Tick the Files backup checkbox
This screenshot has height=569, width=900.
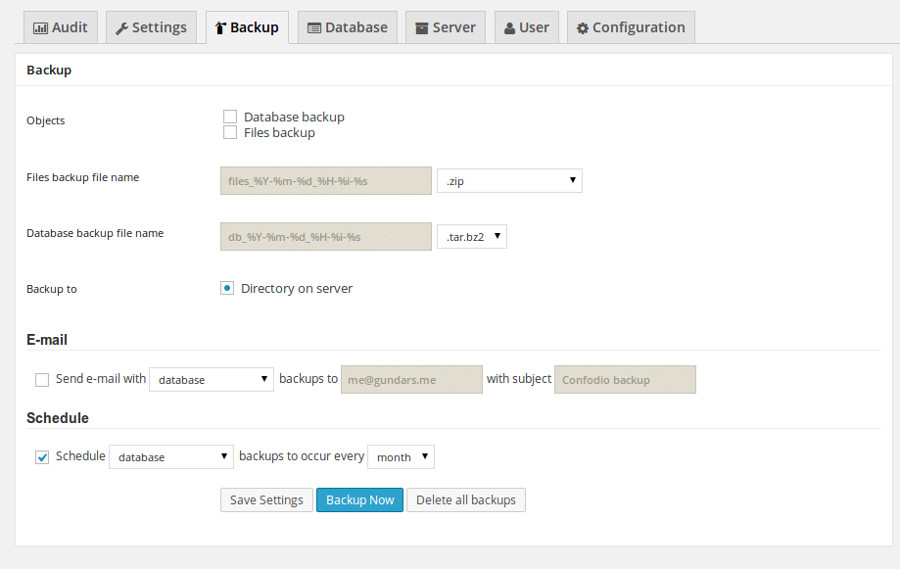(230, 133)
